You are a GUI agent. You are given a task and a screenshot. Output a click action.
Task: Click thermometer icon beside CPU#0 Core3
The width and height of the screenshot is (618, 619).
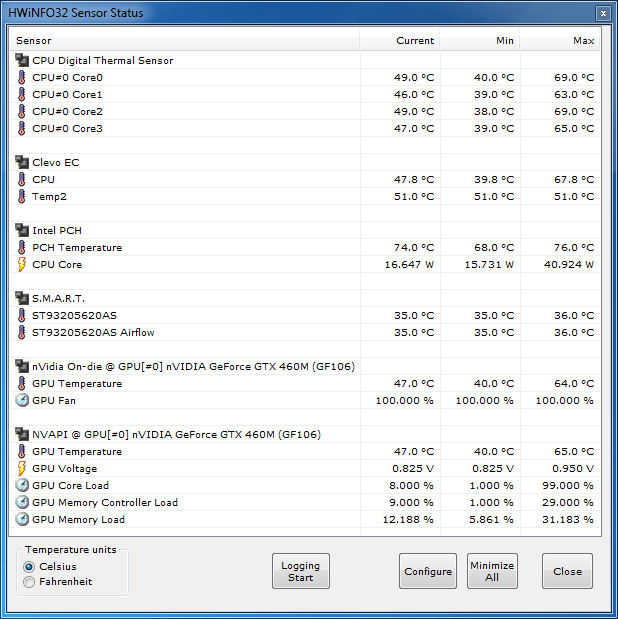22,128
